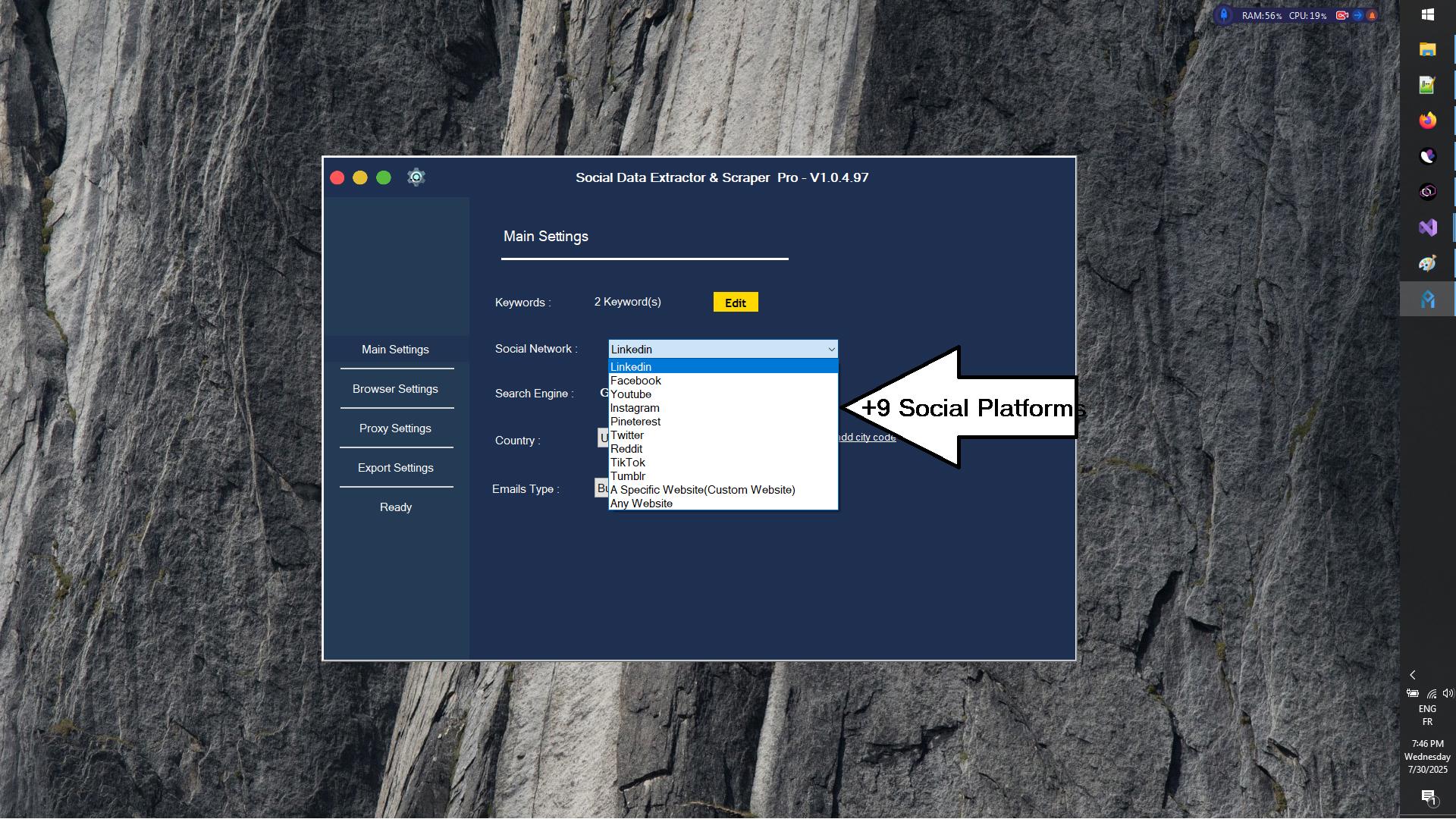The width and height of the screenshot is (1456, 819).
Task: Select Facebook from the dropdown list
Action: [635, 381]
